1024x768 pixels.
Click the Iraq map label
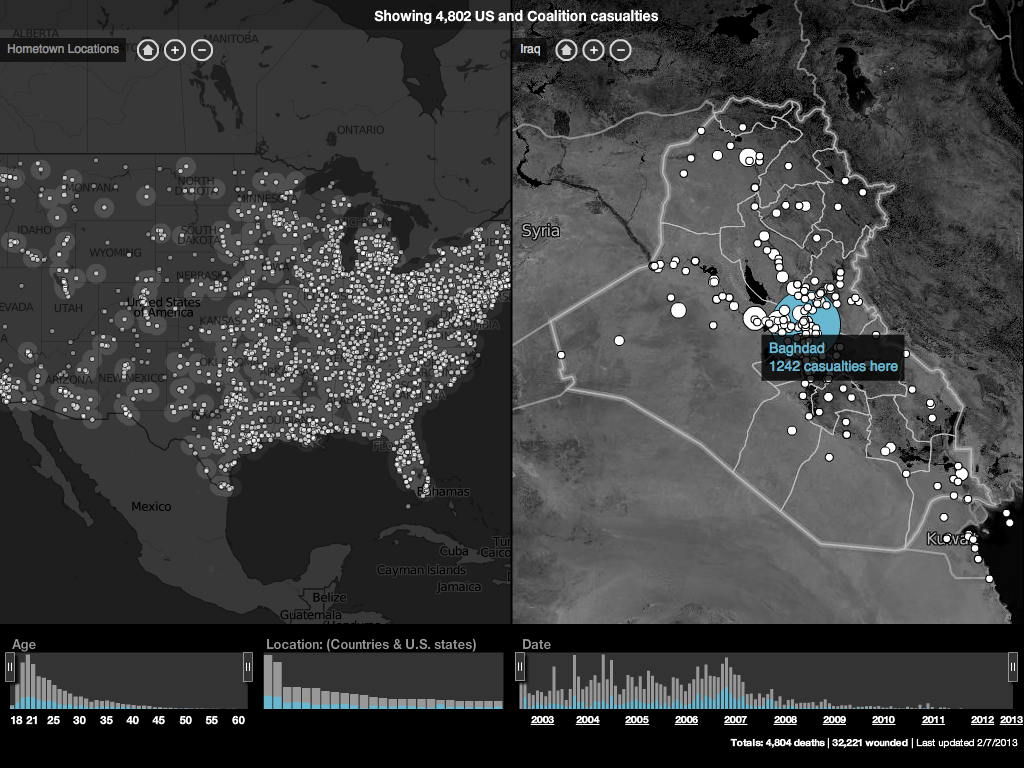coord(529,49)
